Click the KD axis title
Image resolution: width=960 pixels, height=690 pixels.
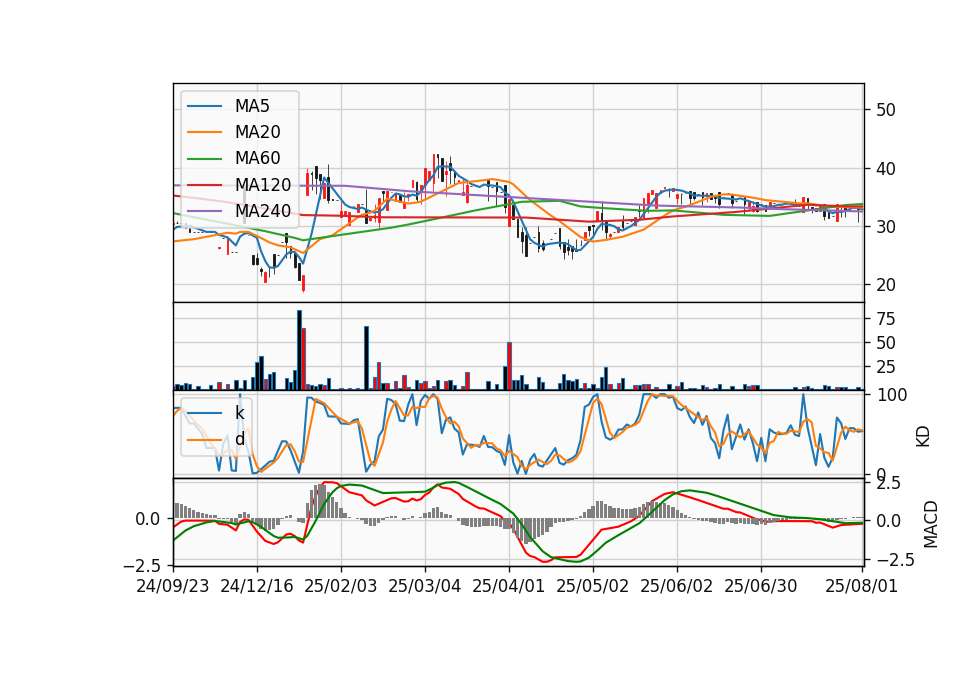tap(923, 437)
